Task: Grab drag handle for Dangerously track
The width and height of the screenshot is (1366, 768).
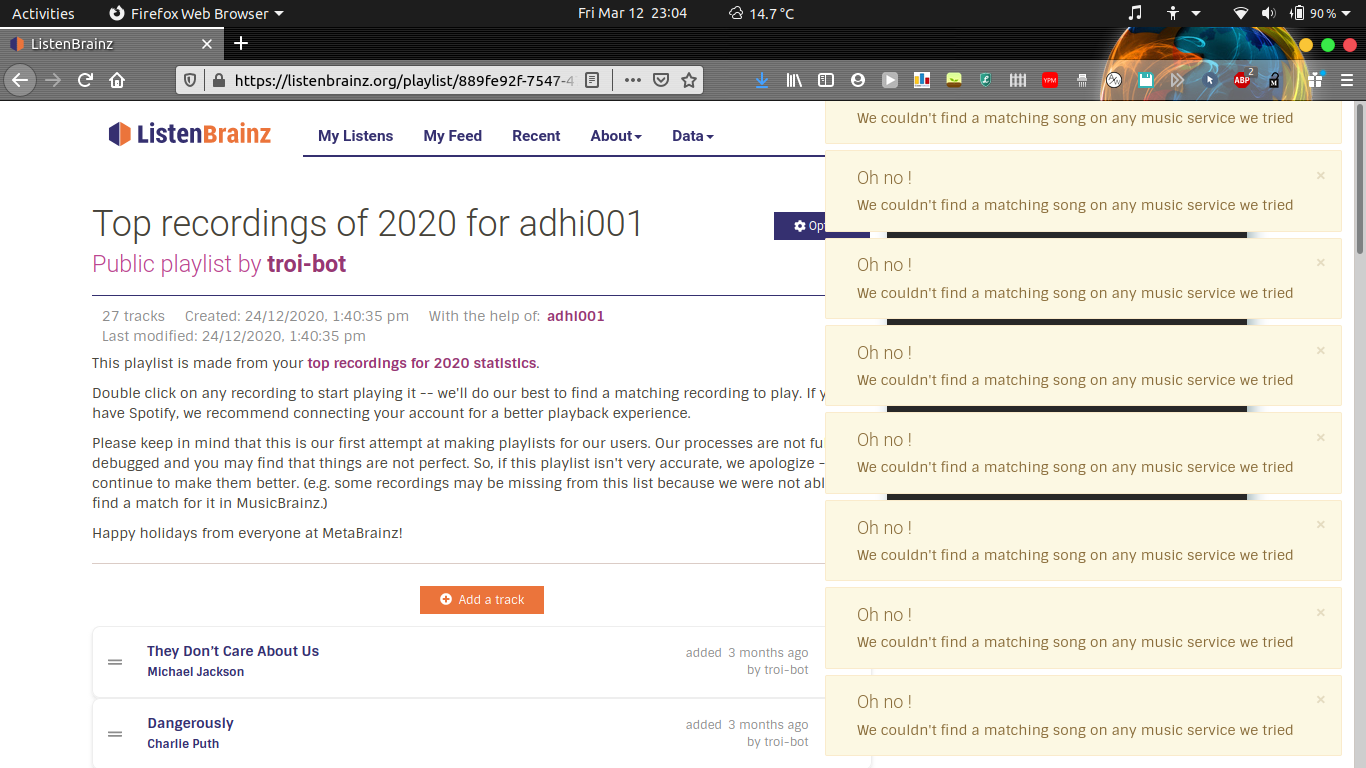Action: 115,734
